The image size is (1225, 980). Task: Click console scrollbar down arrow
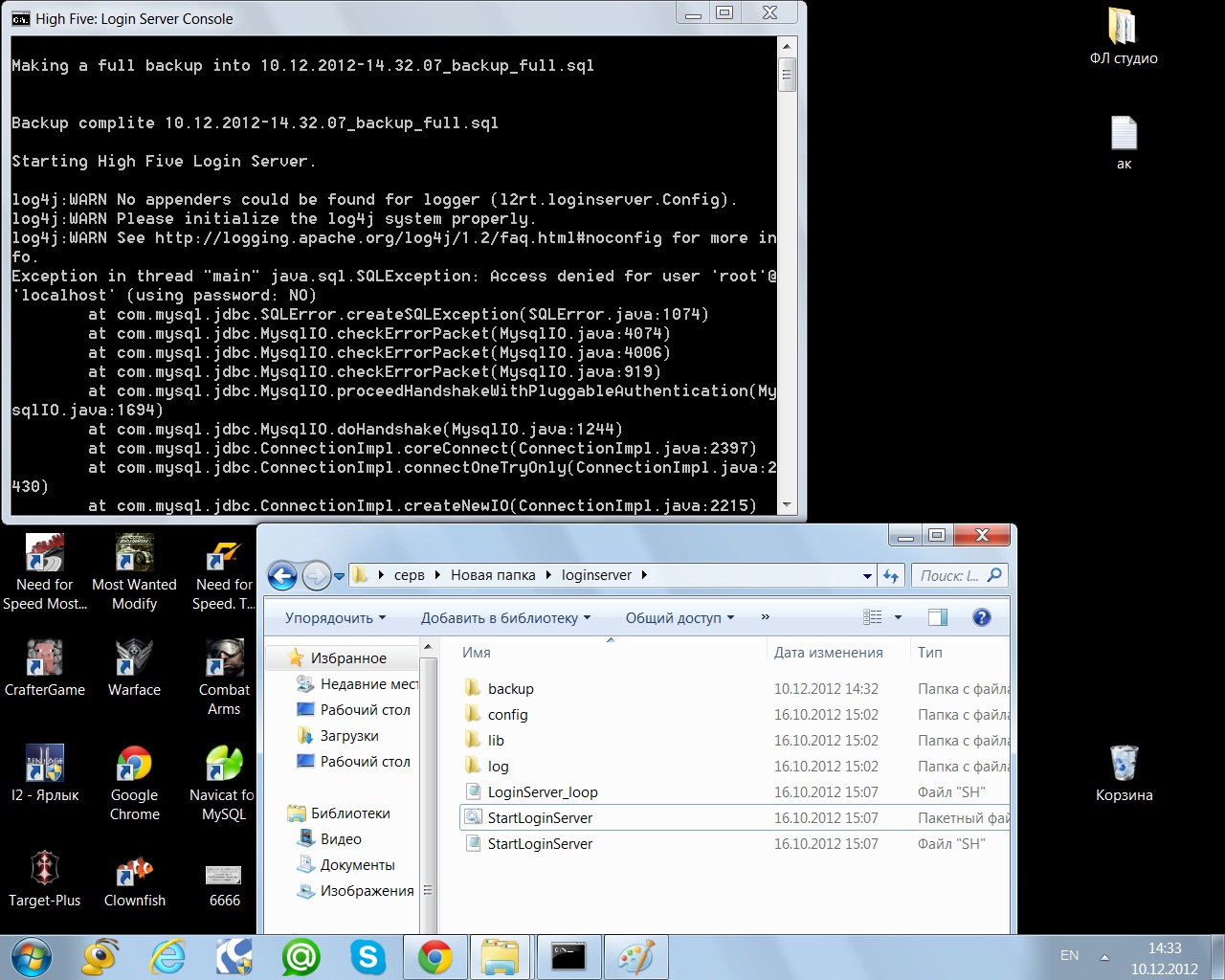coord(787,504)
